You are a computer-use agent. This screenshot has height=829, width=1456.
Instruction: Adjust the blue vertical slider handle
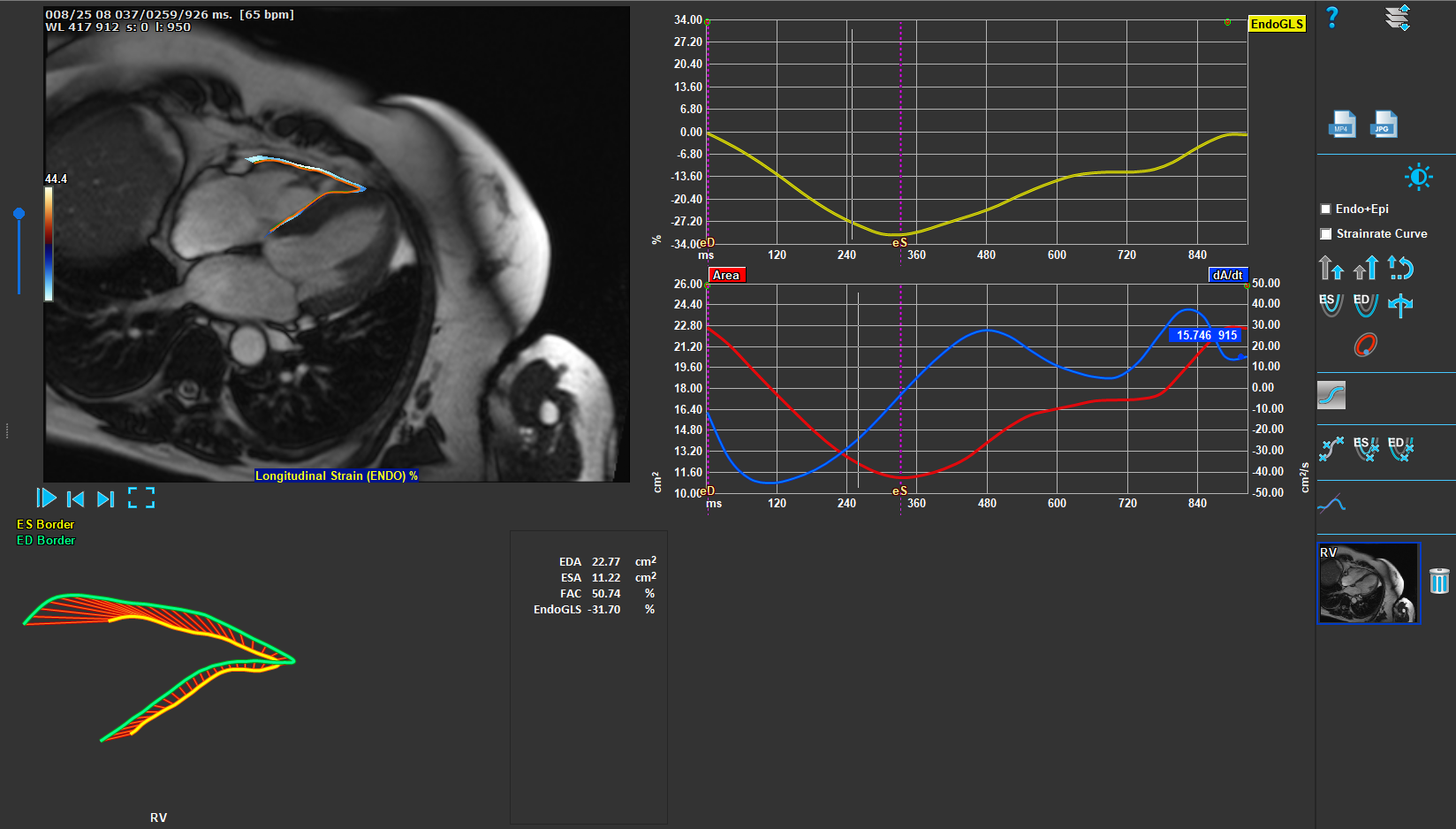point(19,214)
